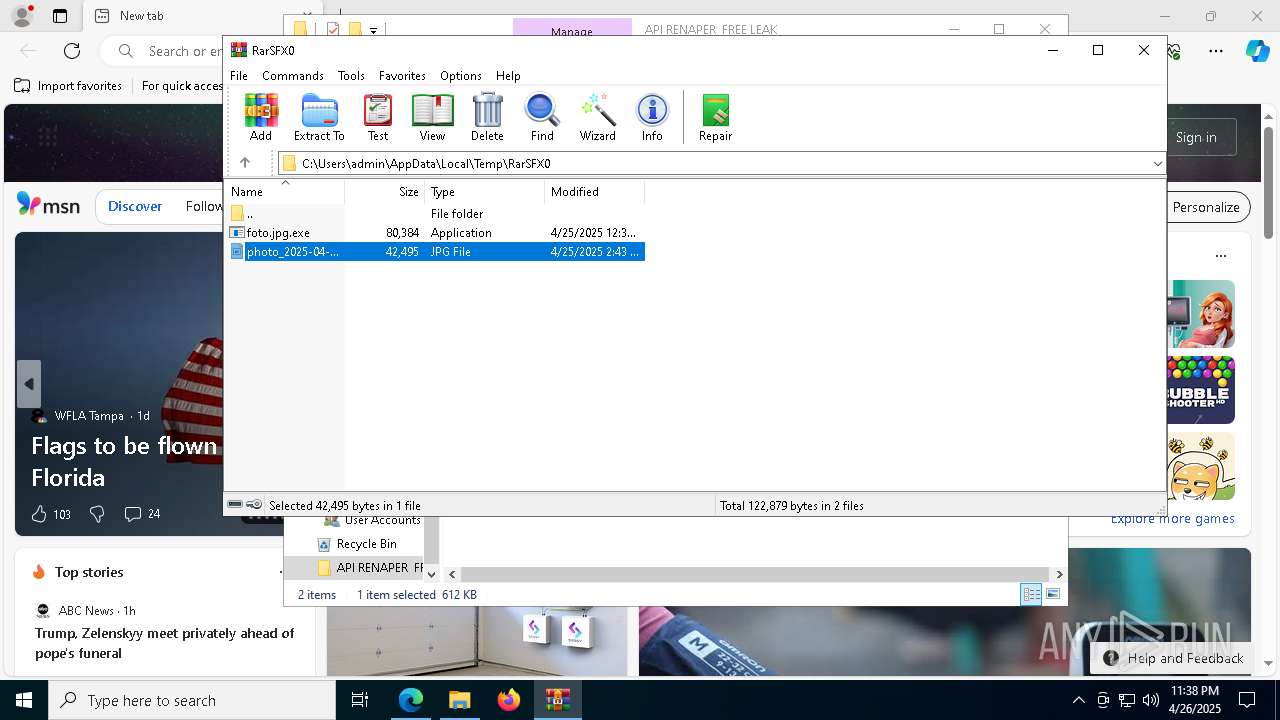This screenshot has height=720, width=1280.
Task: Click the Repair archive icon
Action: [x=715, y=117]
